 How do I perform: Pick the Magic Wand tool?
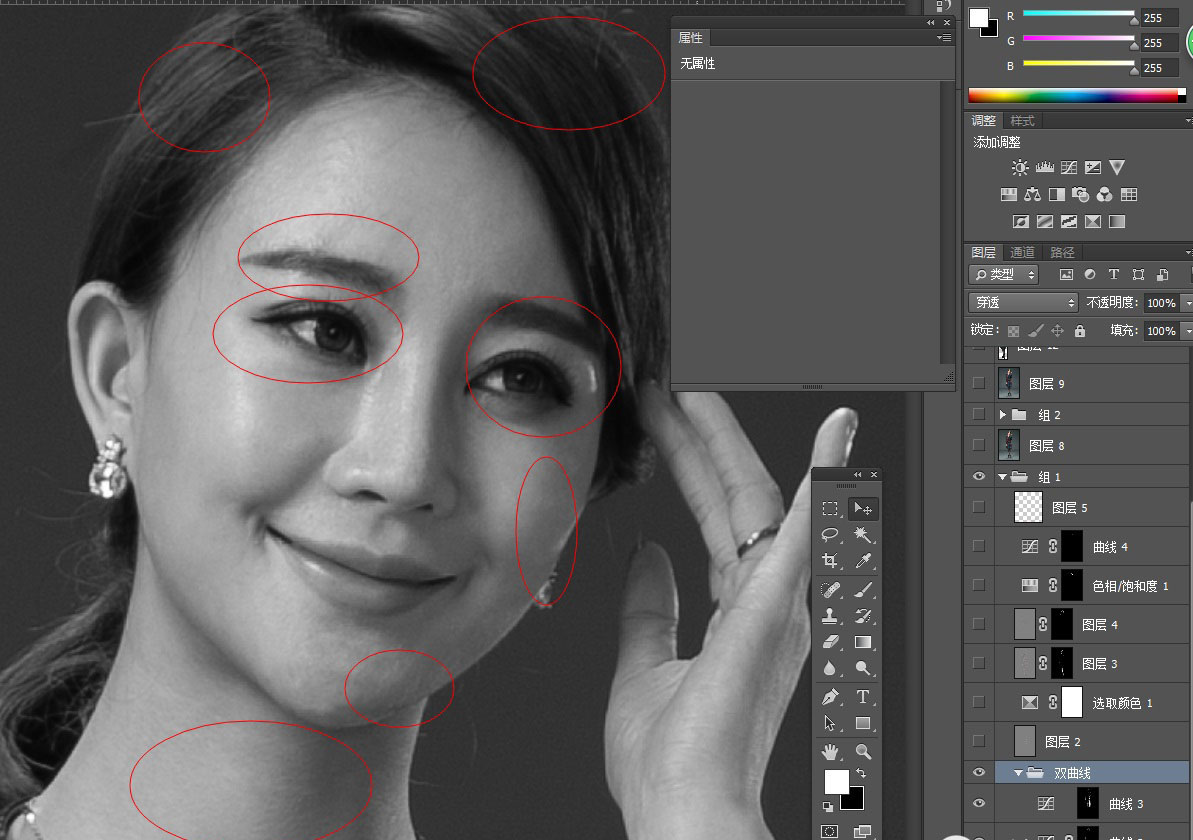863,535
